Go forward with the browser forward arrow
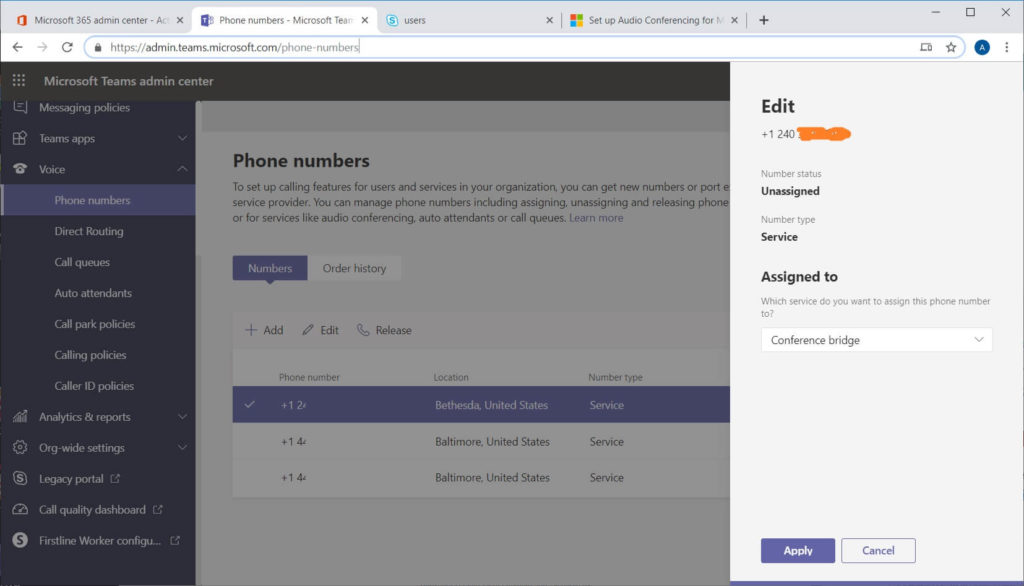The image size is (1024, 586). click(x=42, y=47)
